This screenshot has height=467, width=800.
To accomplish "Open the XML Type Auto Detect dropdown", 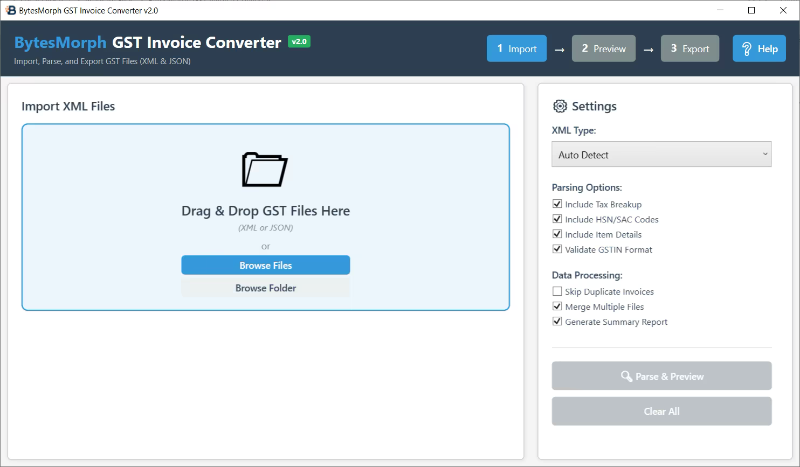I will tap(661, 155).
